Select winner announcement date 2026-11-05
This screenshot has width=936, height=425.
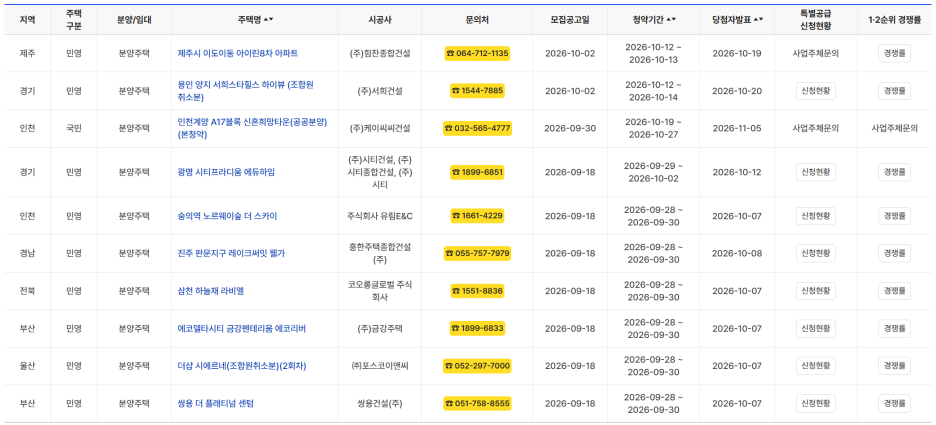coord(737,128)
